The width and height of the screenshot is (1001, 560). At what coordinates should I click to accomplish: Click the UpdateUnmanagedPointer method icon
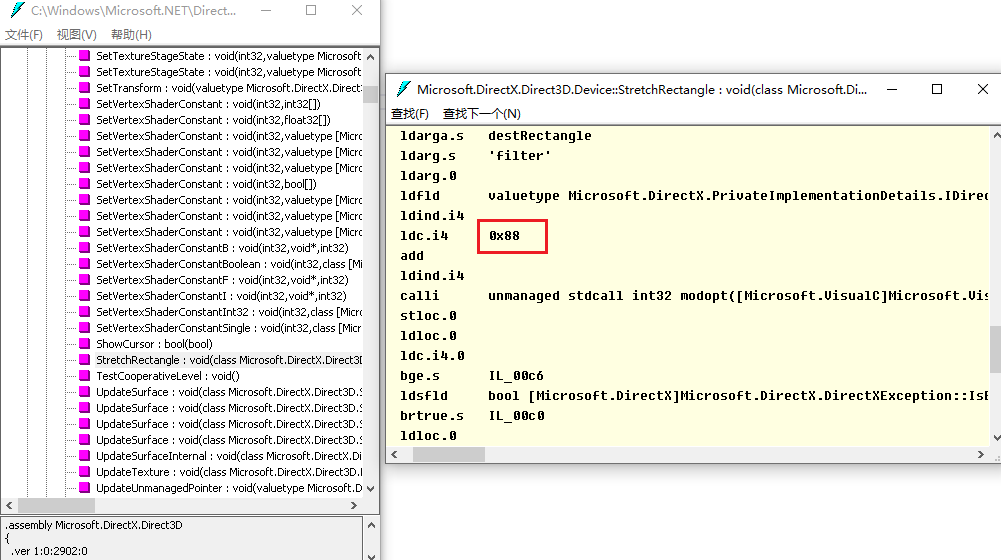[x=84, y=488]
